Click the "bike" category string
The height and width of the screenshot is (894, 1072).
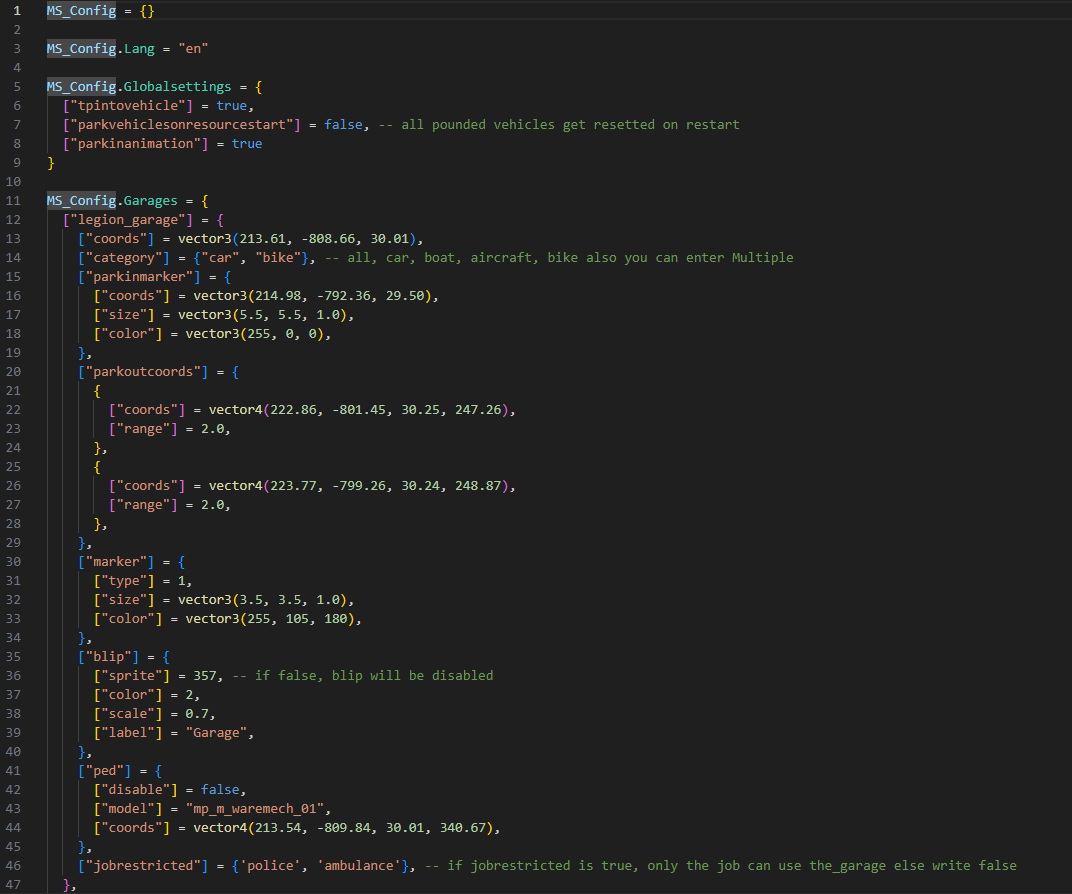click(x=278, y=258)
